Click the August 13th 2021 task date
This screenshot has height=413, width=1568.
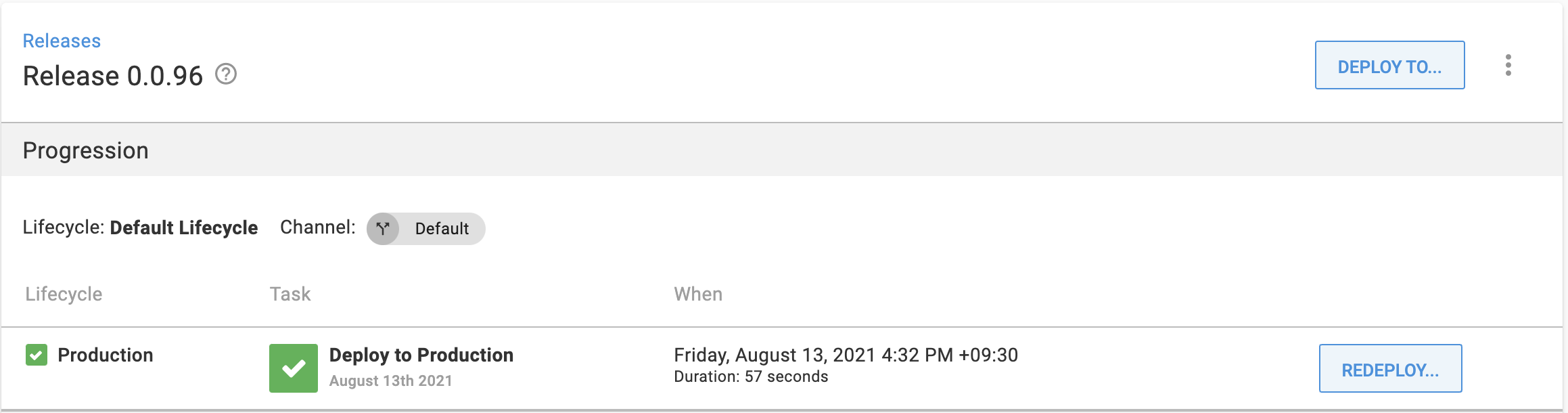pyautogui.click(x=390, y=381)
